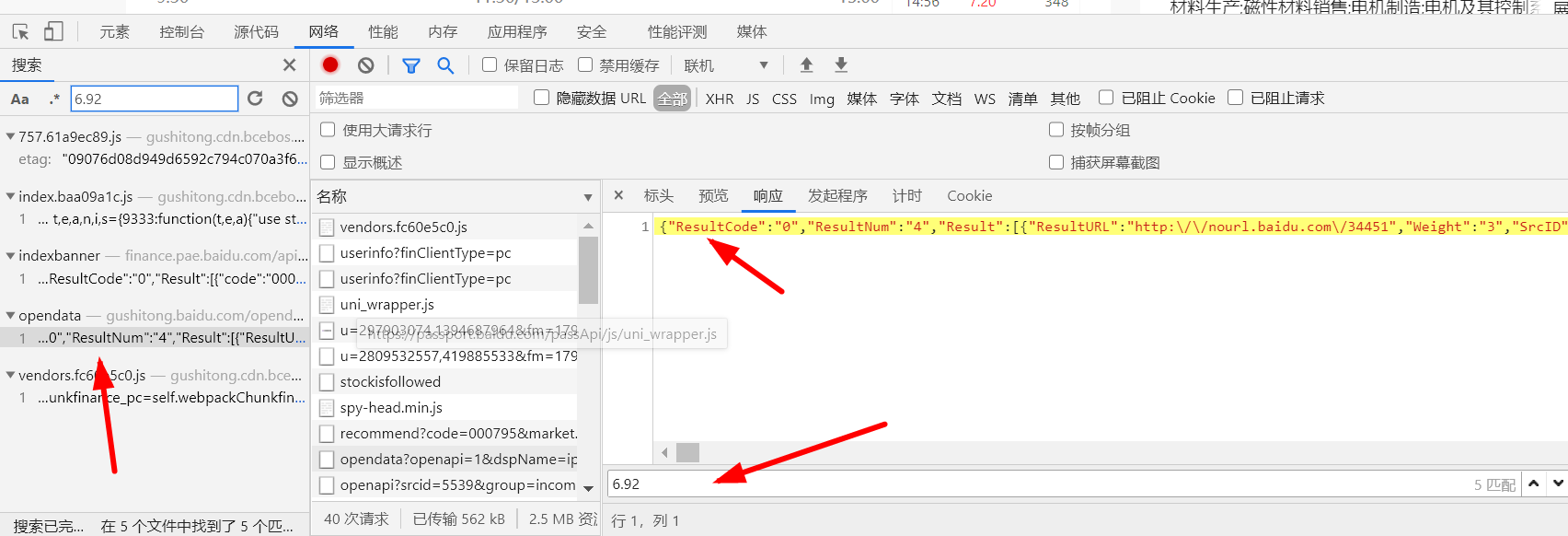
Task: Toggle the network filter funnel icon
Action: click(411, 65)
